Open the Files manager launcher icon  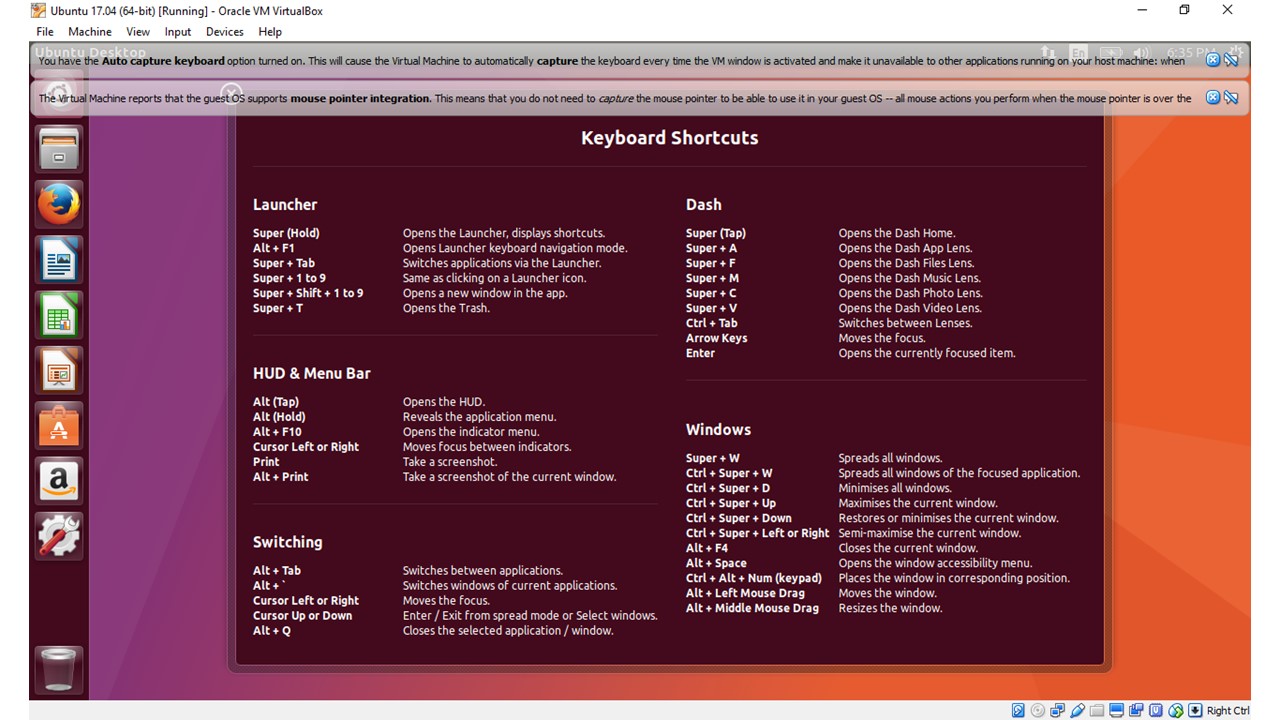[x=59, y=150]
